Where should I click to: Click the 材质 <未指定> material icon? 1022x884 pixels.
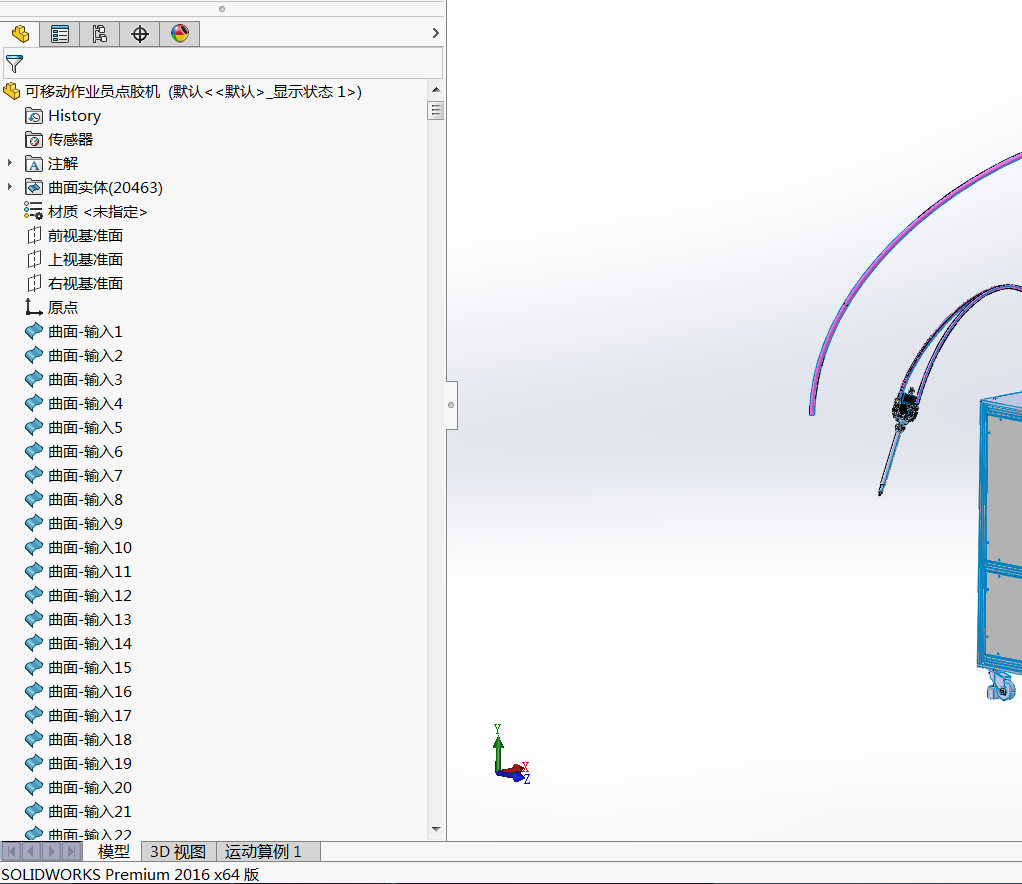34,211
